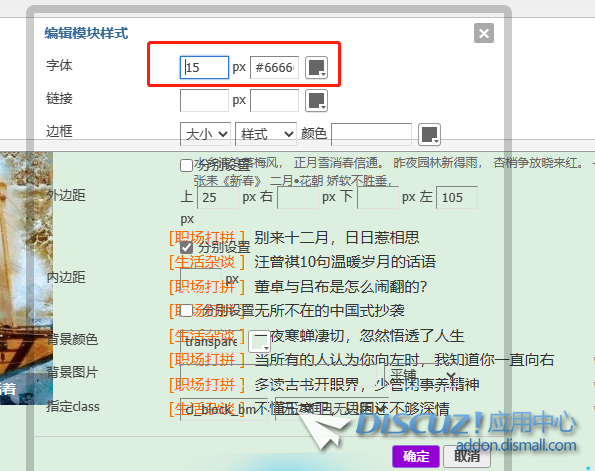Uncheck the checked 分别设置 checkbox for 外边距
Image resolution: width=595 pixels, height=471 pixels.
pos(186,247)
